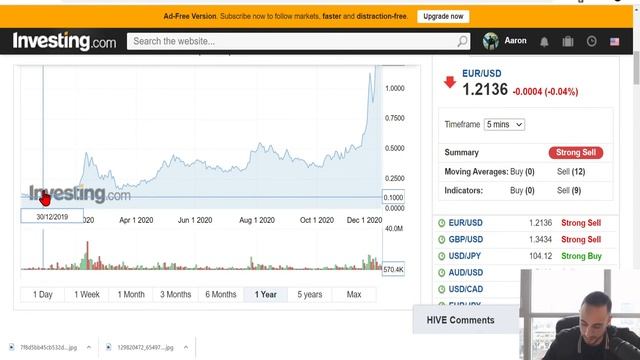640x360 pixels.
Task: Expand options for 129820472 jpg download
Action: pyautogui.click(x=186, y=347)
